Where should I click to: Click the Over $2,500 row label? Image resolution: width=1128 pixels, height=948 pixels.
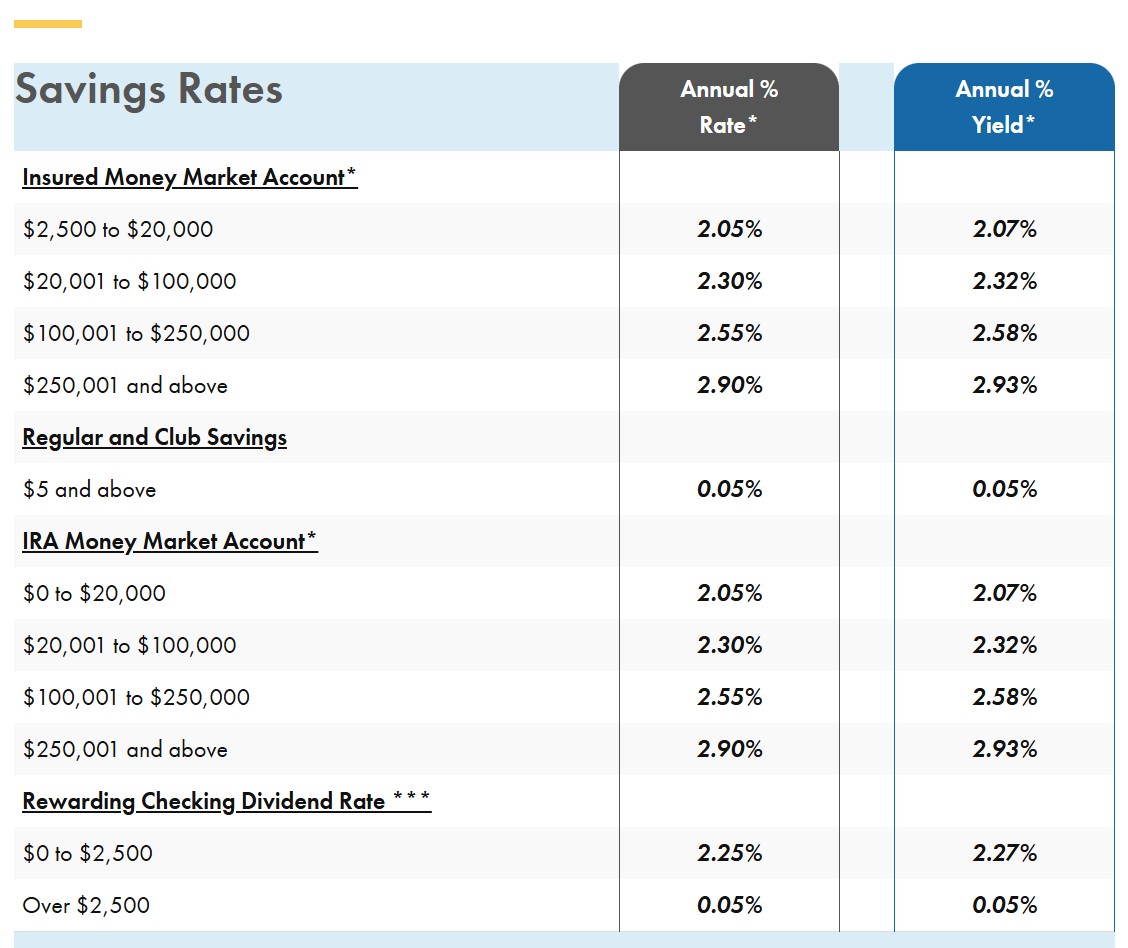(86, 905)
